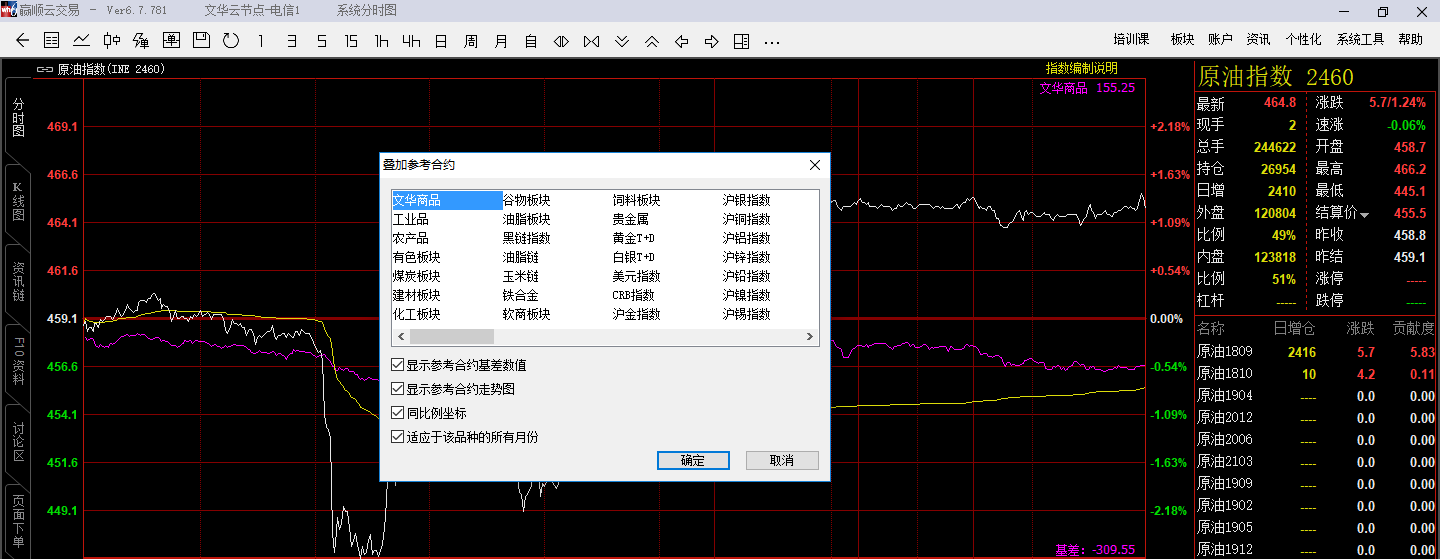Open the quote list icon in toolbar
Image resolution: width=1440 pixels, height=559 pixels.
[x=52, y=41]
